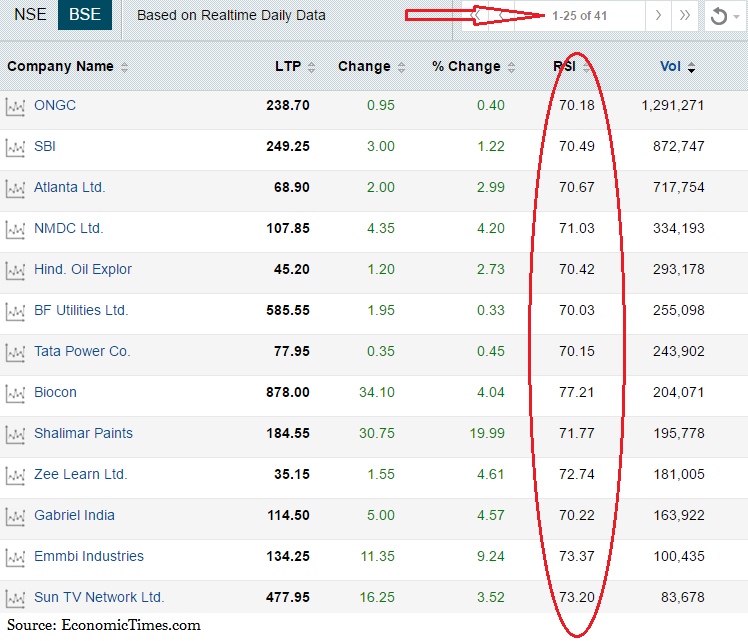Select the Zee Learn RSI value 72.74
This screenshot has width=748, height=641.
click(x=577, y=474)
